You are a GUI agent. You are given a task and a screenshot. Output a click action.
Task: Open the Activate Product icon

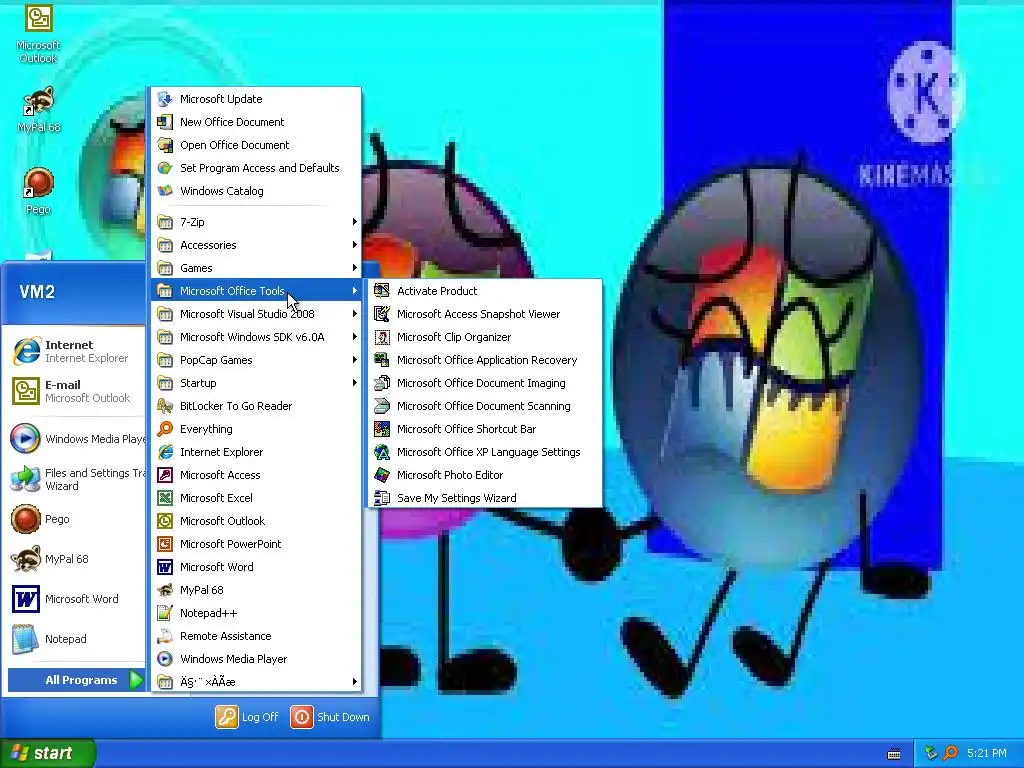[x=382, y=291]
